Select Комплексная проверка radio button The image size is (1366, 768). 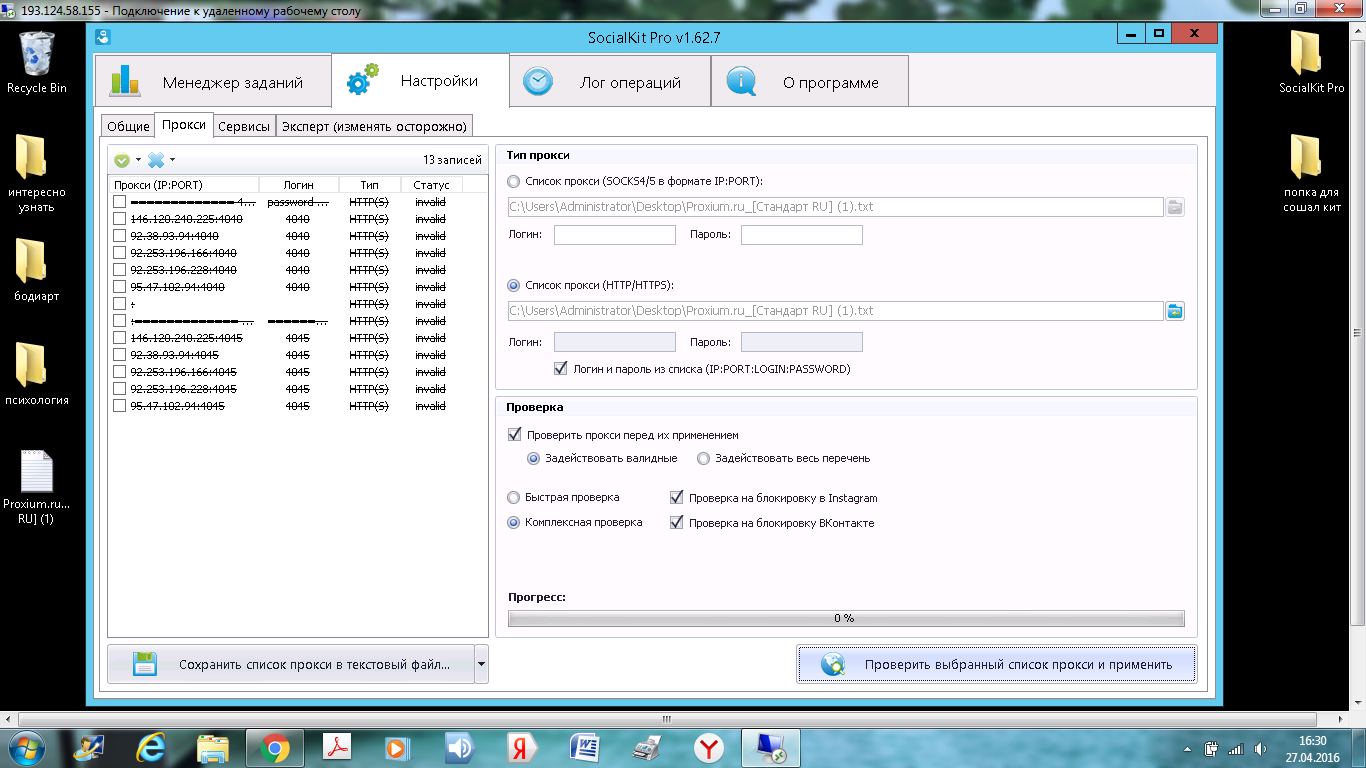pyautogui.click(x=514, y=522)
